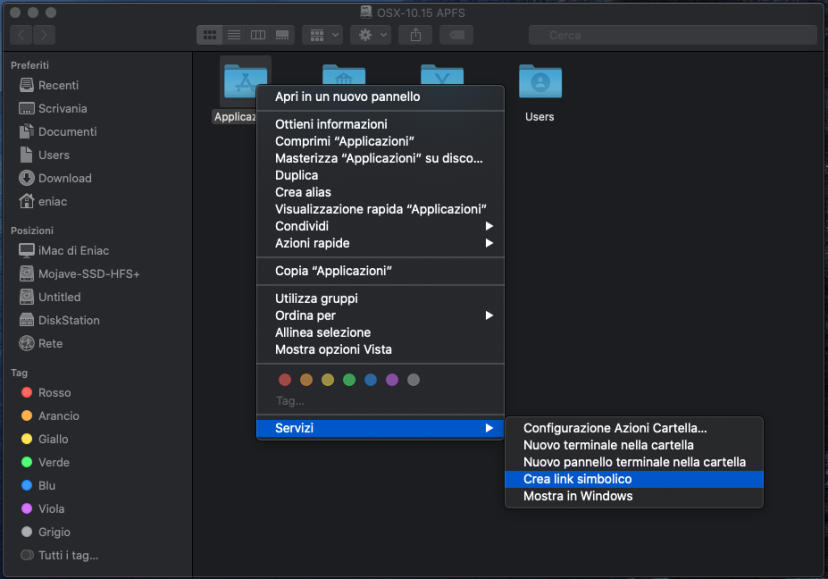The width and height of the screenshot is (828, 579).
Task: Go forward with the toolbar forward arrow
Action: pos(44,35)
